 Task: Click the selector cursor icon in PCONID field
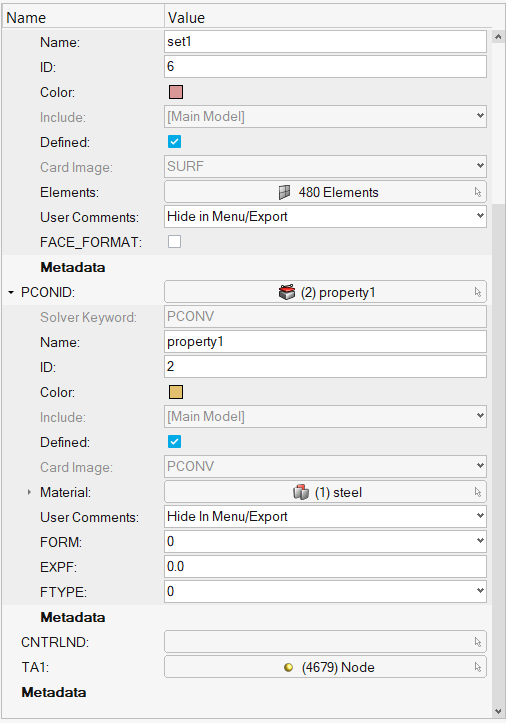pos(478,292)
